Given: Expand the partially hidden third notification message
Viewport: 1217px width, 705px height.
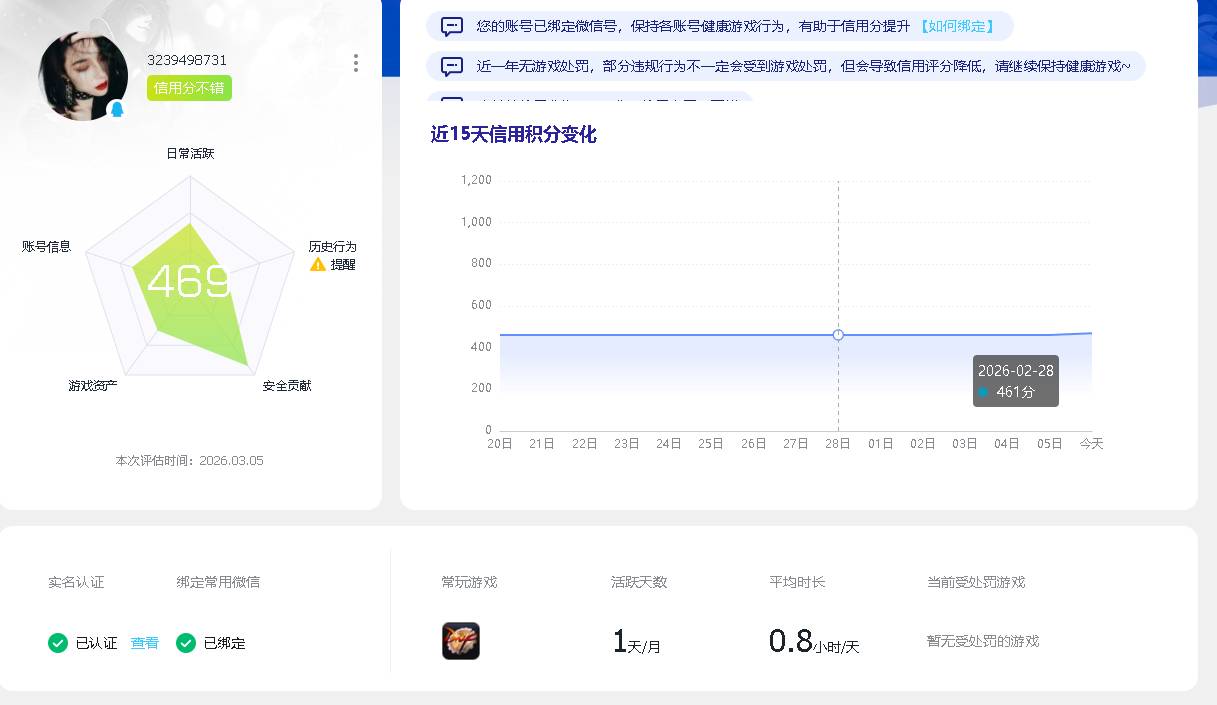Looking at the screenshot, I should 600,100.
